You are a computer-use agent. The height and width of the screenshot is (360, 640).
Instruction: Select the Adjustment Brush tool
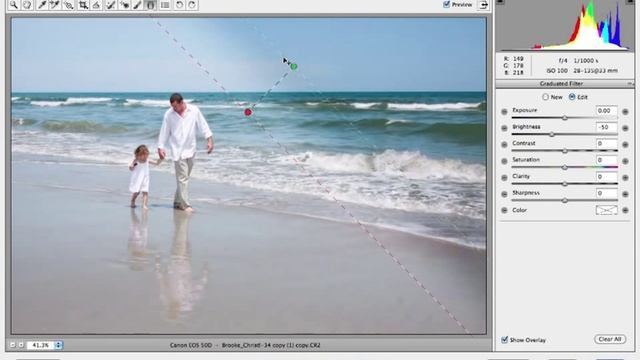(x=138, y=5)
